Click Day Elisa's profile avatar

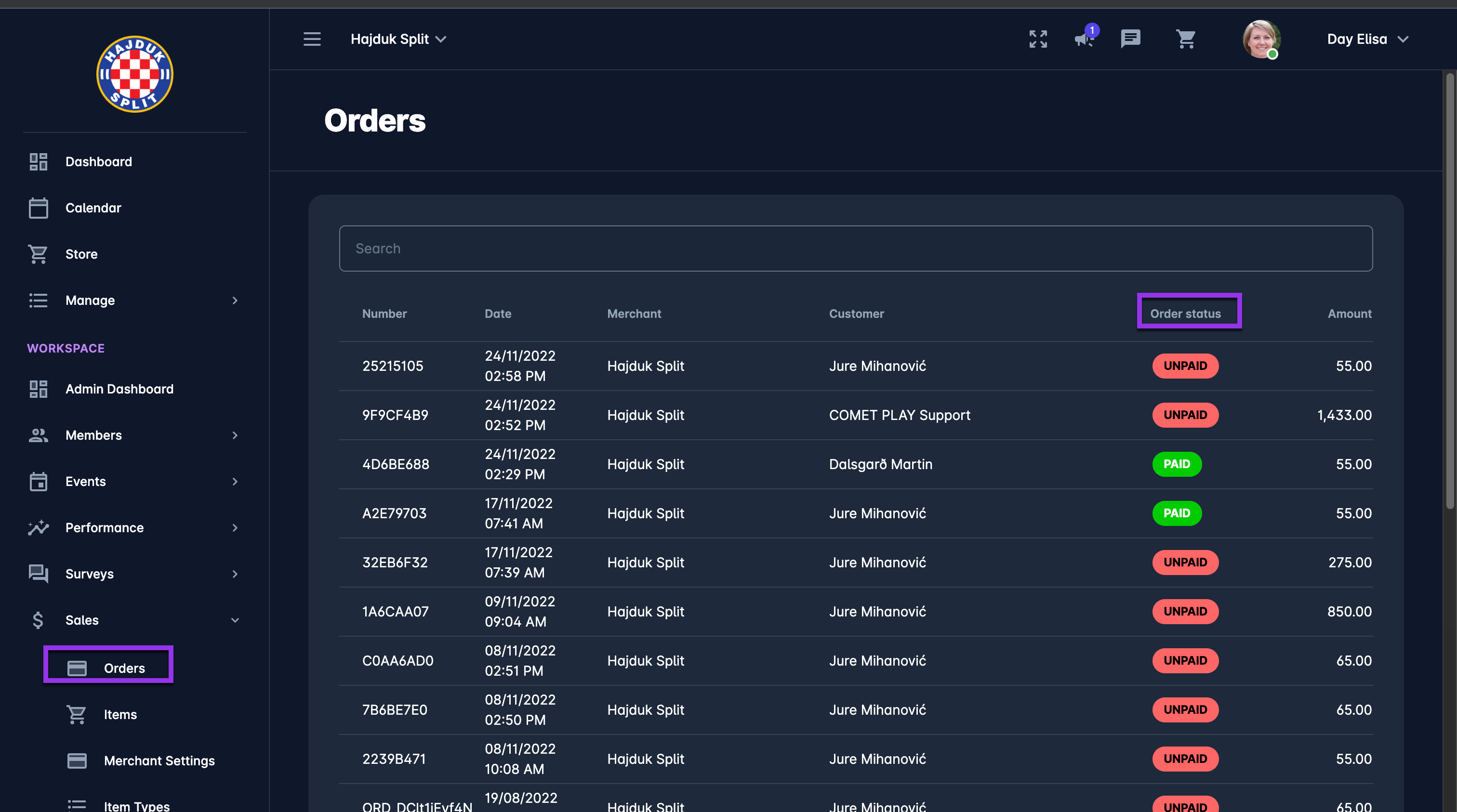1261,39
